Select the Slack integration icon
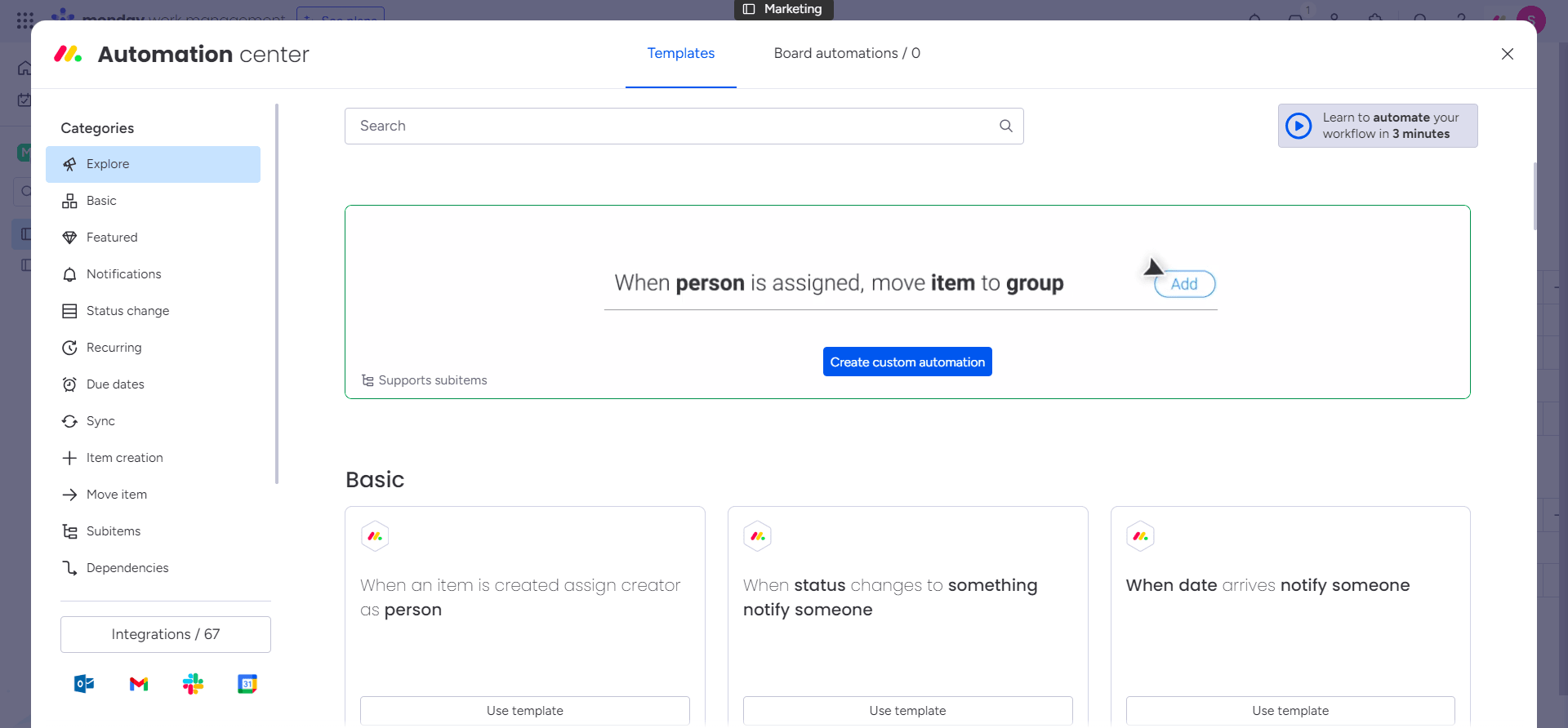 (193, 684)
